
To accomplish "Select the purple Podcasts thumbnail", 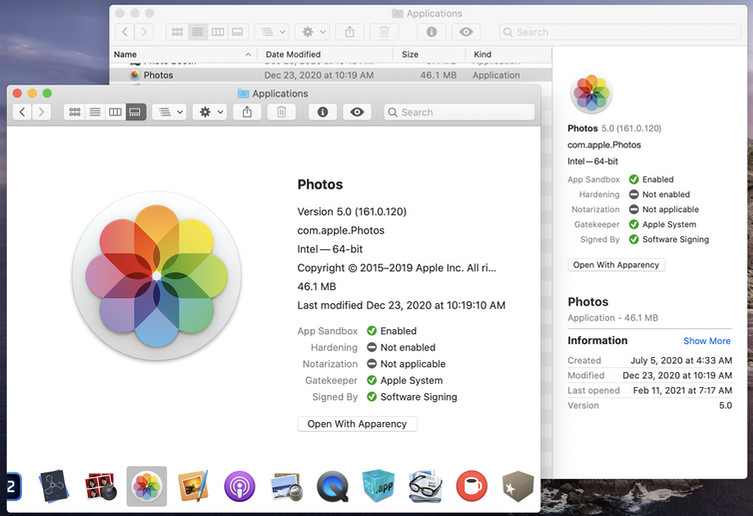I will (x=239, y=486).
